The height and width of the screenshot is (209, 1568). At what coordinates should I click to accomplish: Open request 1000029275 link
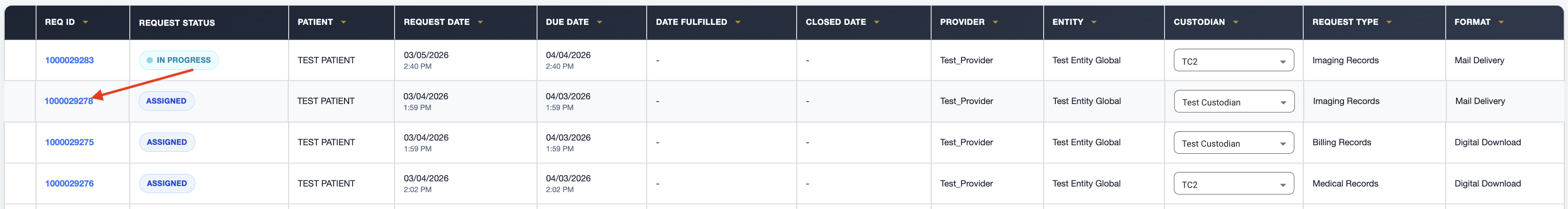click(69, 142)
